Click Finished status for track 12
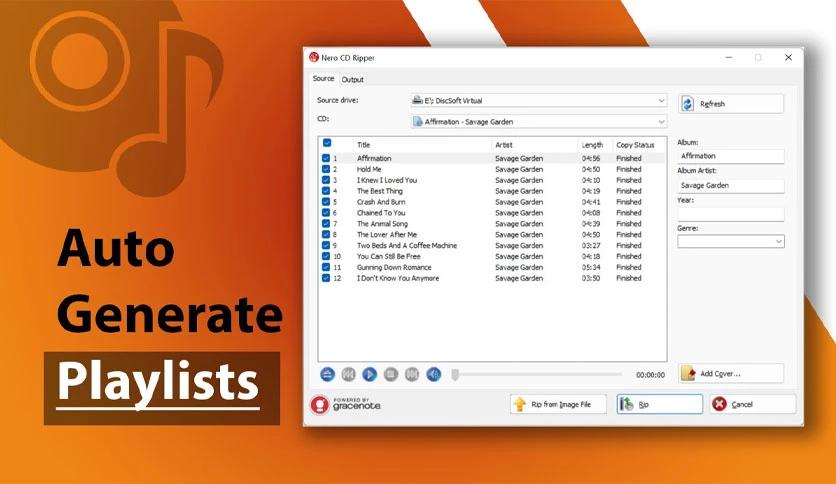 coord(629,278)
